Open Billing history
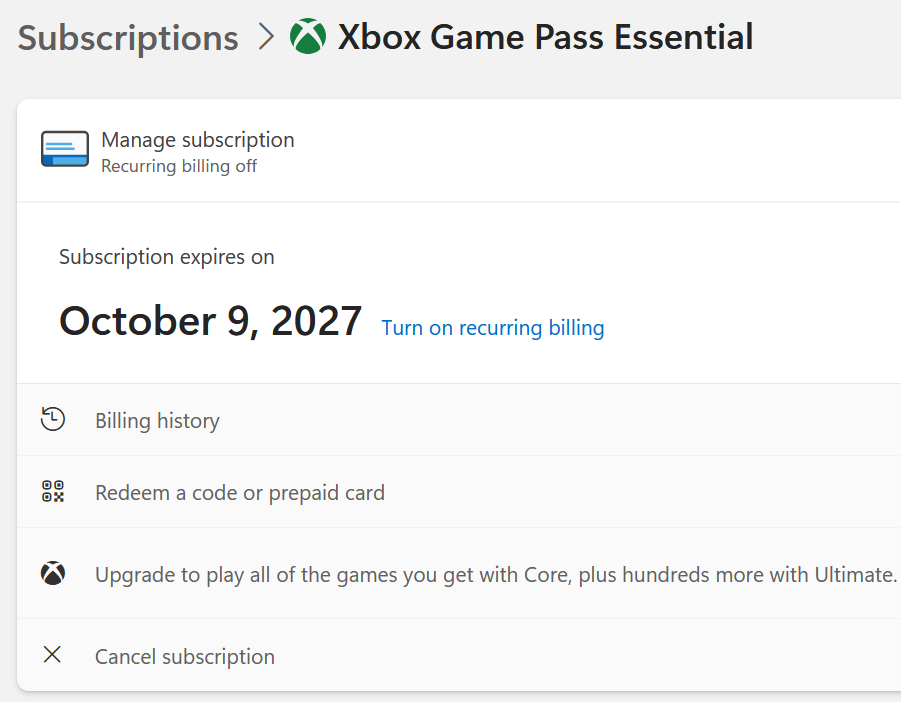Image resolution: width=901 pixels, height=702 pixels. click(x=157, y=421)
